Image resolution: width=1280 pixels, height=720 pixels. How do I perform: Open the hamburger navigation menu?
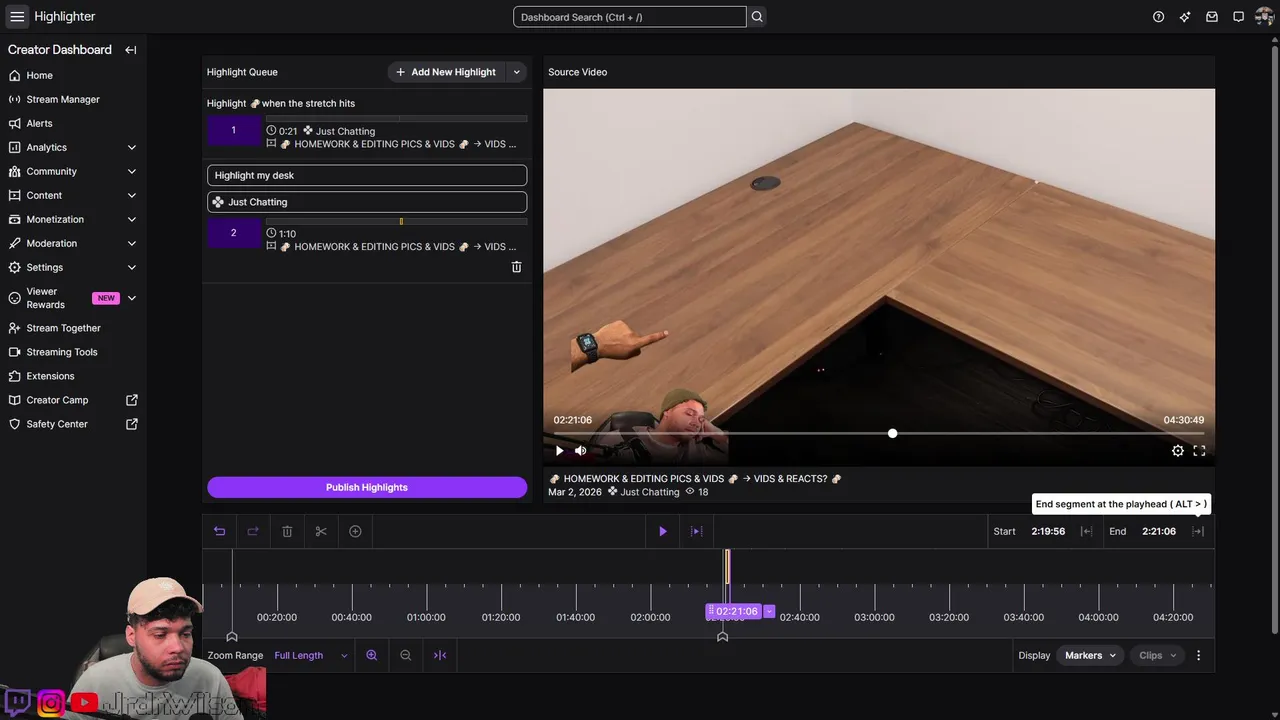tap(17, 16)
